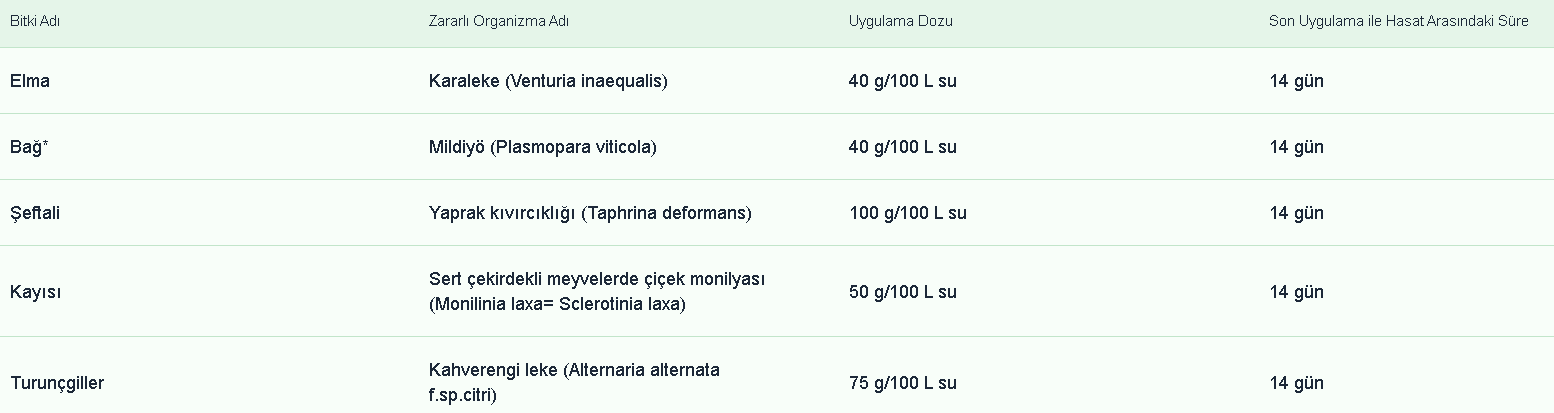This screenshot has height=413, width=1554.
Task: Click the "14 gün" value in Şeftali row
Action: (1296, 213)
